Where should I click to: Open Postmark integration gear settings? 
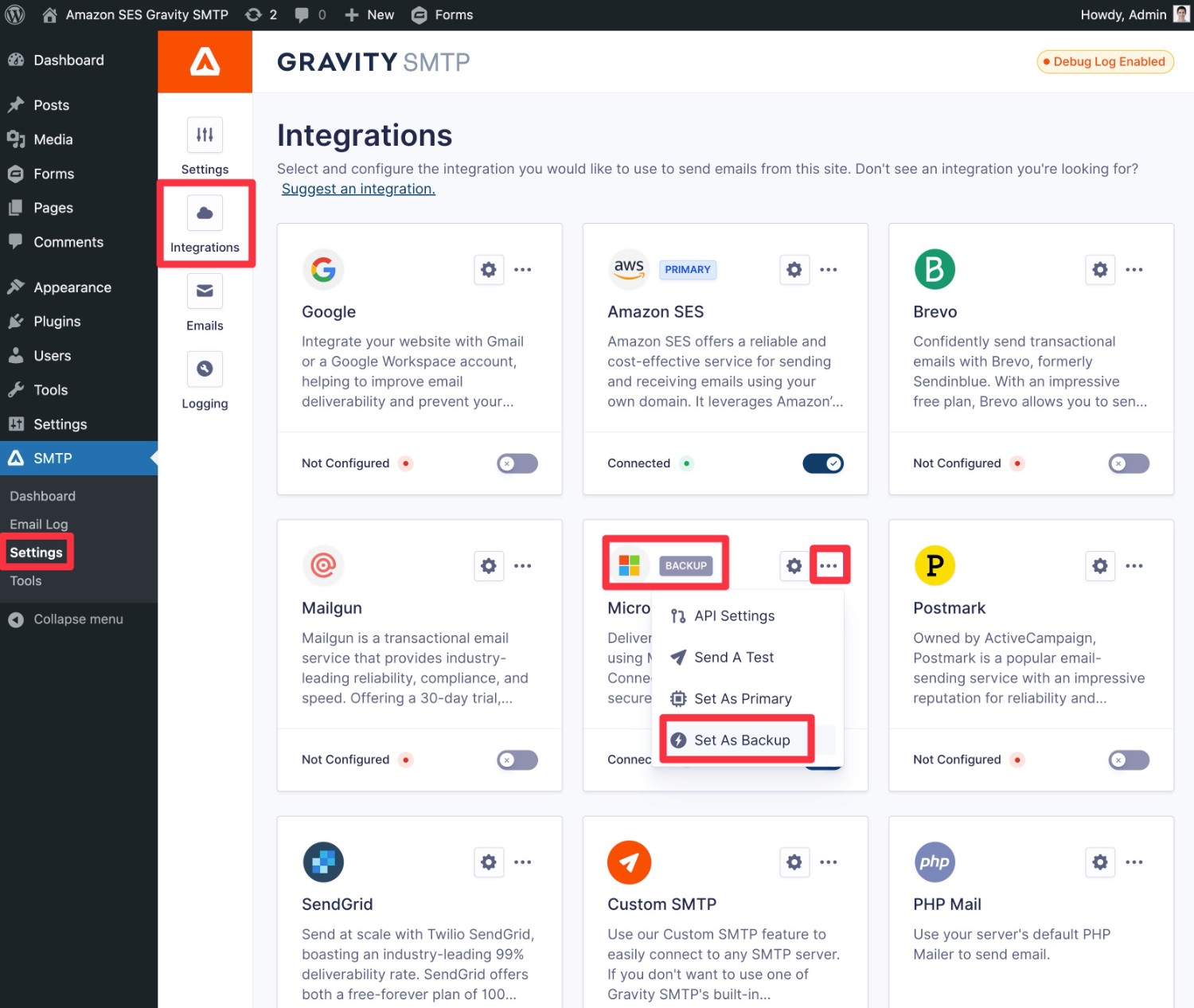tap(1100, 566)
